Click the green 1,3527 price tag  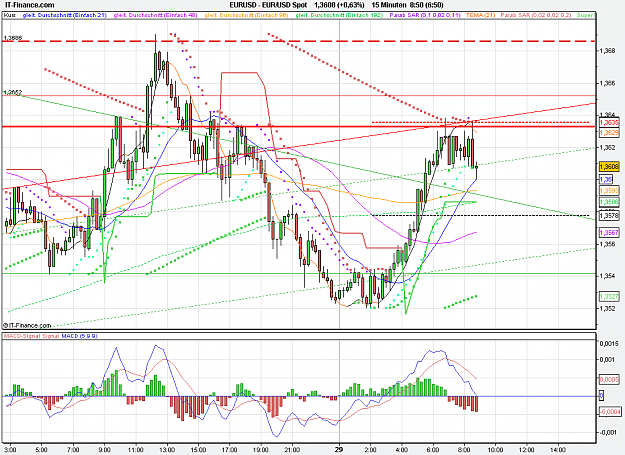[x=609, y=296]
